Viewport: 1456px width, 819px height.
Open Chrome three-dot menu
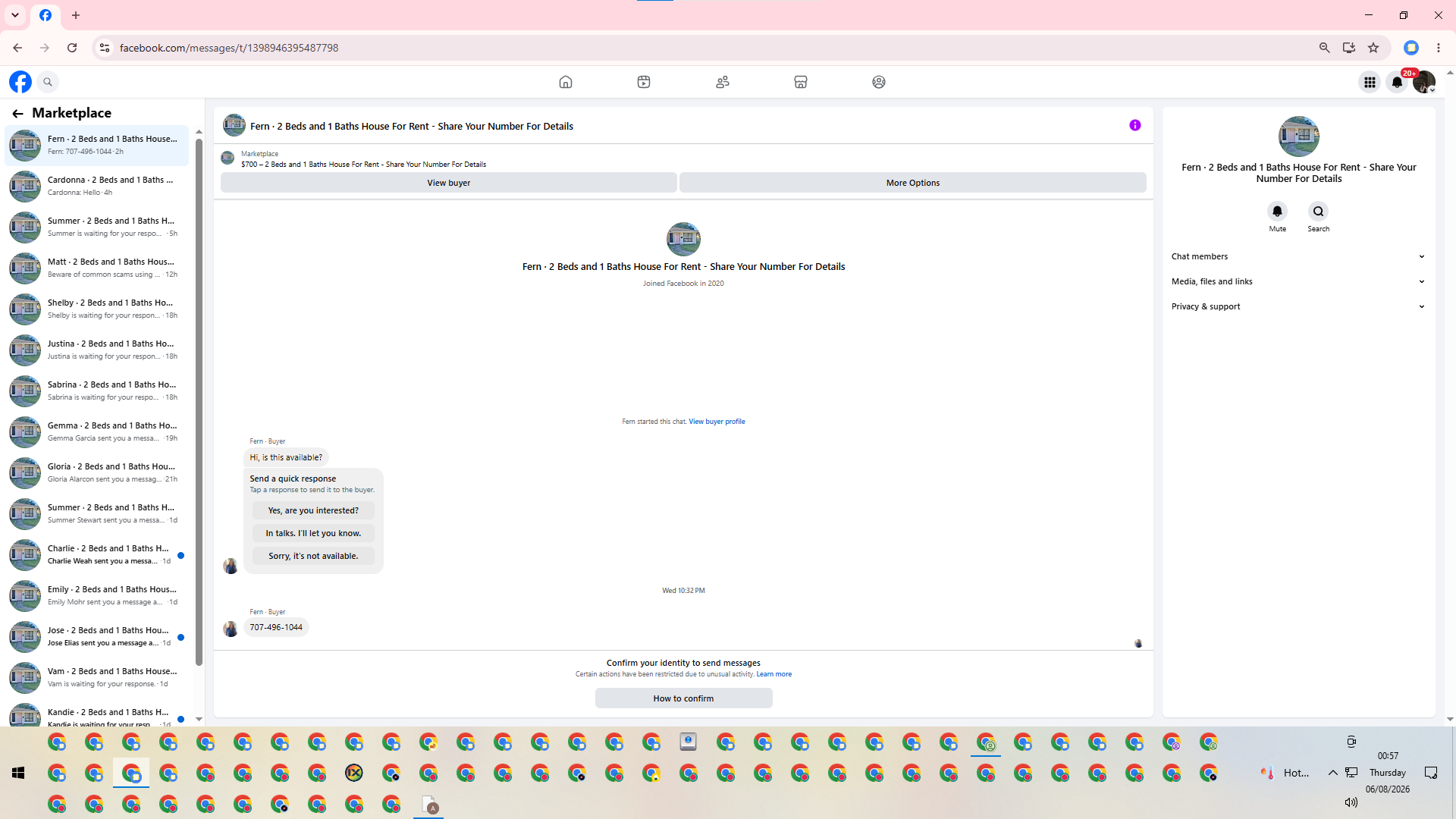[1439, 48]
